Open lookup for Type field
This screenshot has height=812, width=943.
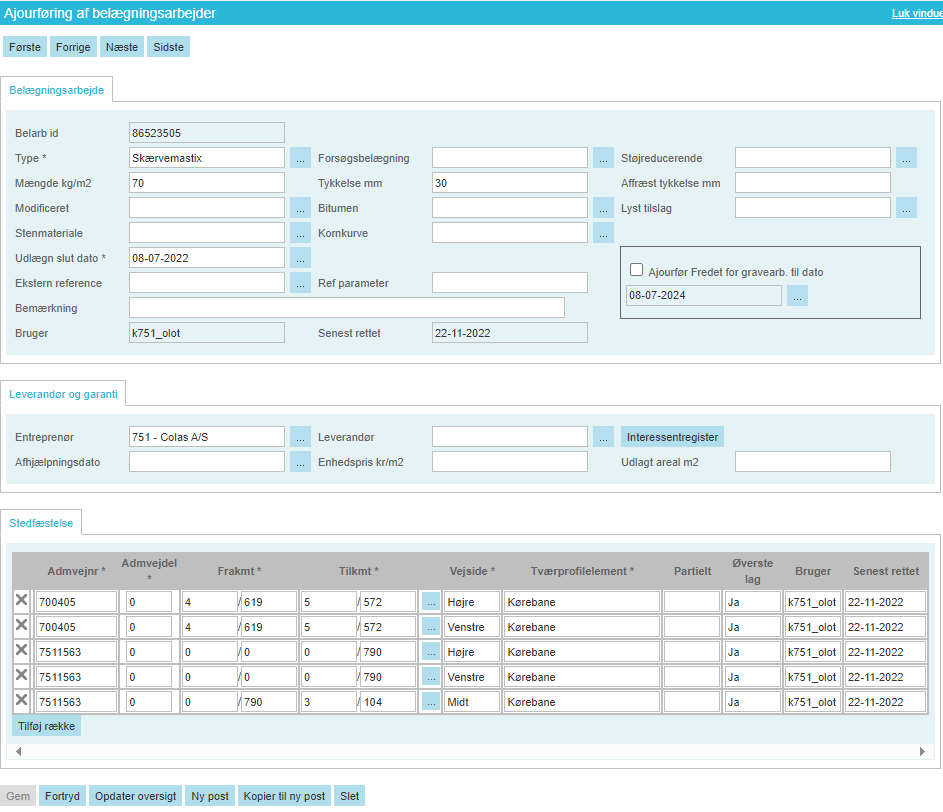click(x=301, y=158)
